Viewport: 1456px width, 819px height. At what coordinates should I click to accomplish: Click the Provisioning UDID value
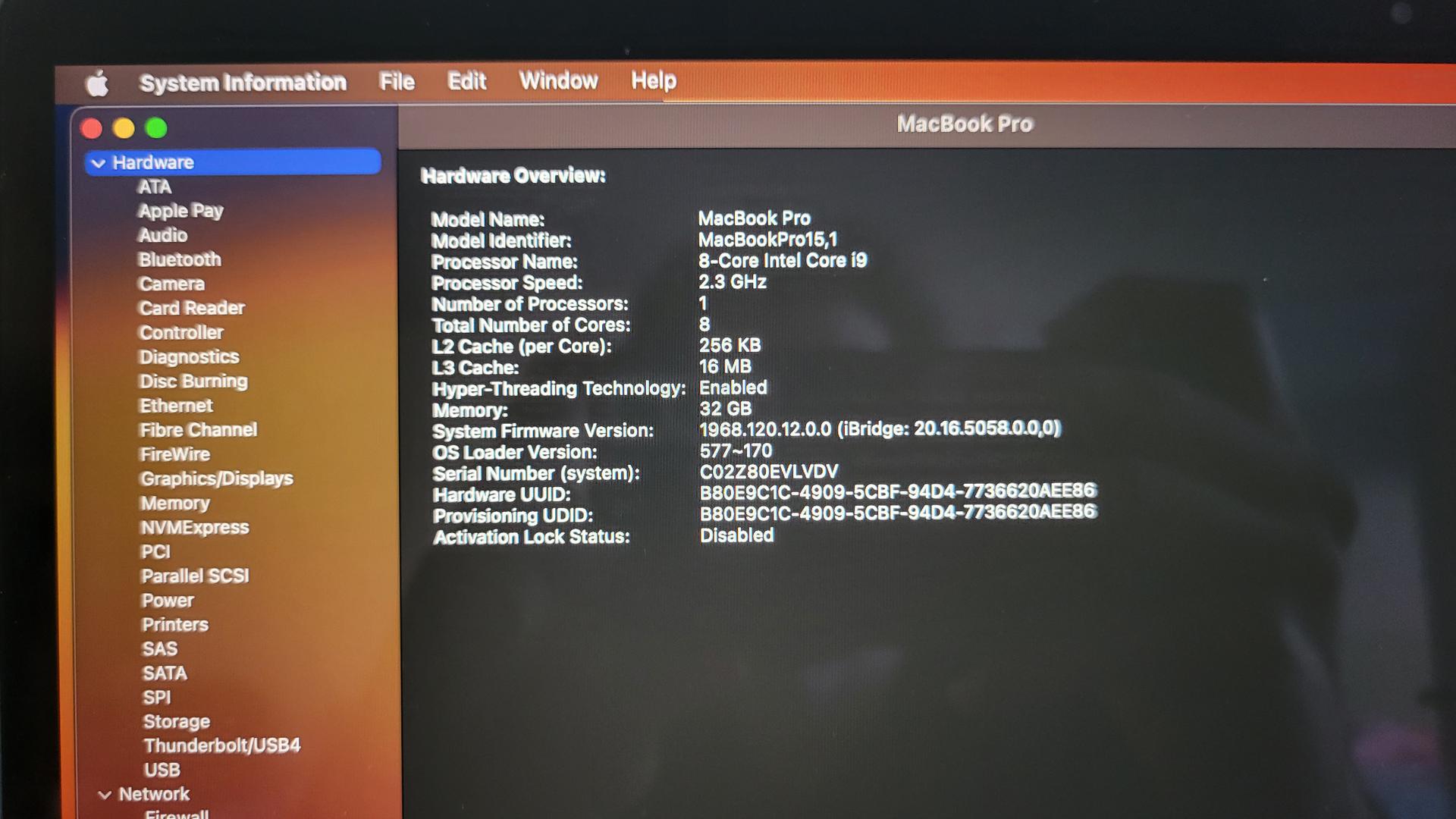click(898, 513)
